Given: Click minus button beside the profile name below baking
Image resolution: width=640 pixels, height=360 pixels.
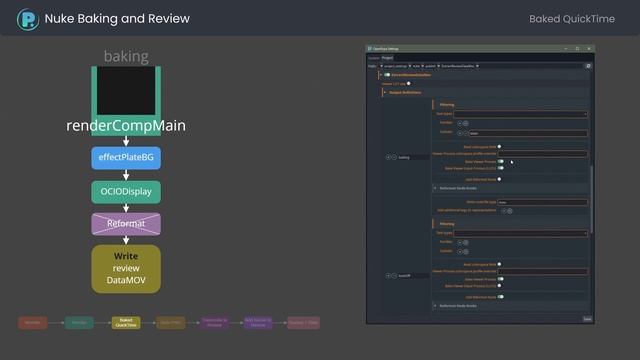Looking at the screenshot, I should (394, 276).
